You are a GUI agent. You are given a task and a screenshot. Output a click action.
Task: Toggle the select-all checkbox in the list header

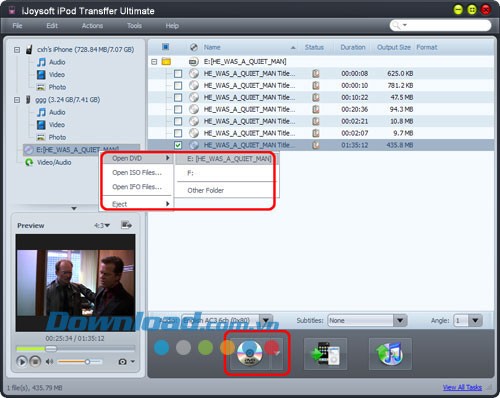pyautogui.click(x=165, y=47)
